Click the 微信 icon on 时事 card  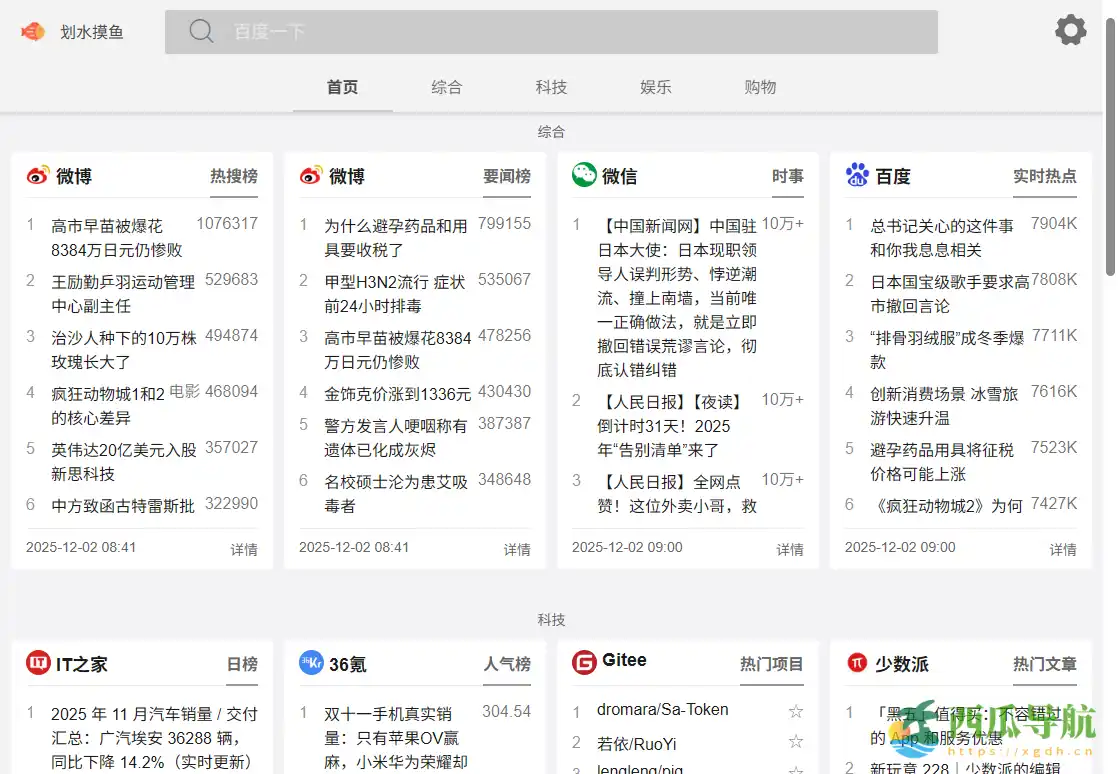point(583,176)
